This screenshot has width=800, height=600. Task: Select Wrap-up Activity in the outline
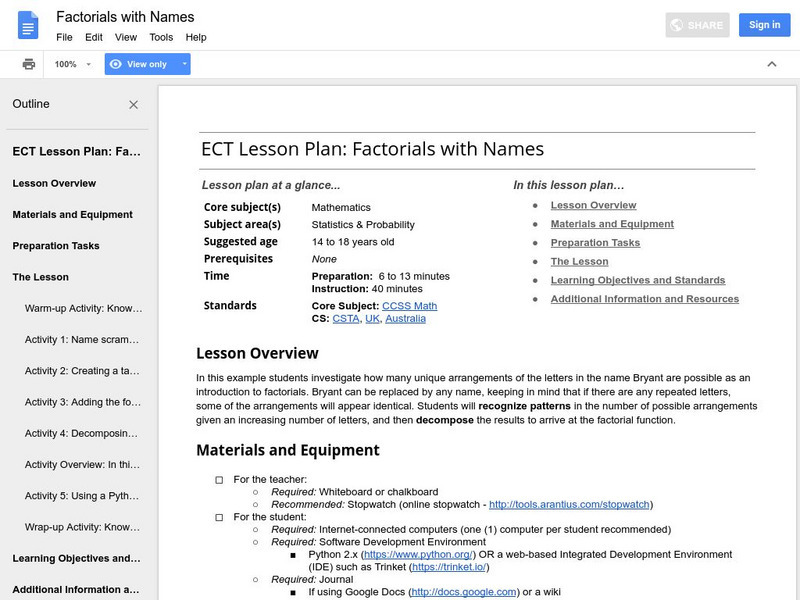click(x=84, y=527)
